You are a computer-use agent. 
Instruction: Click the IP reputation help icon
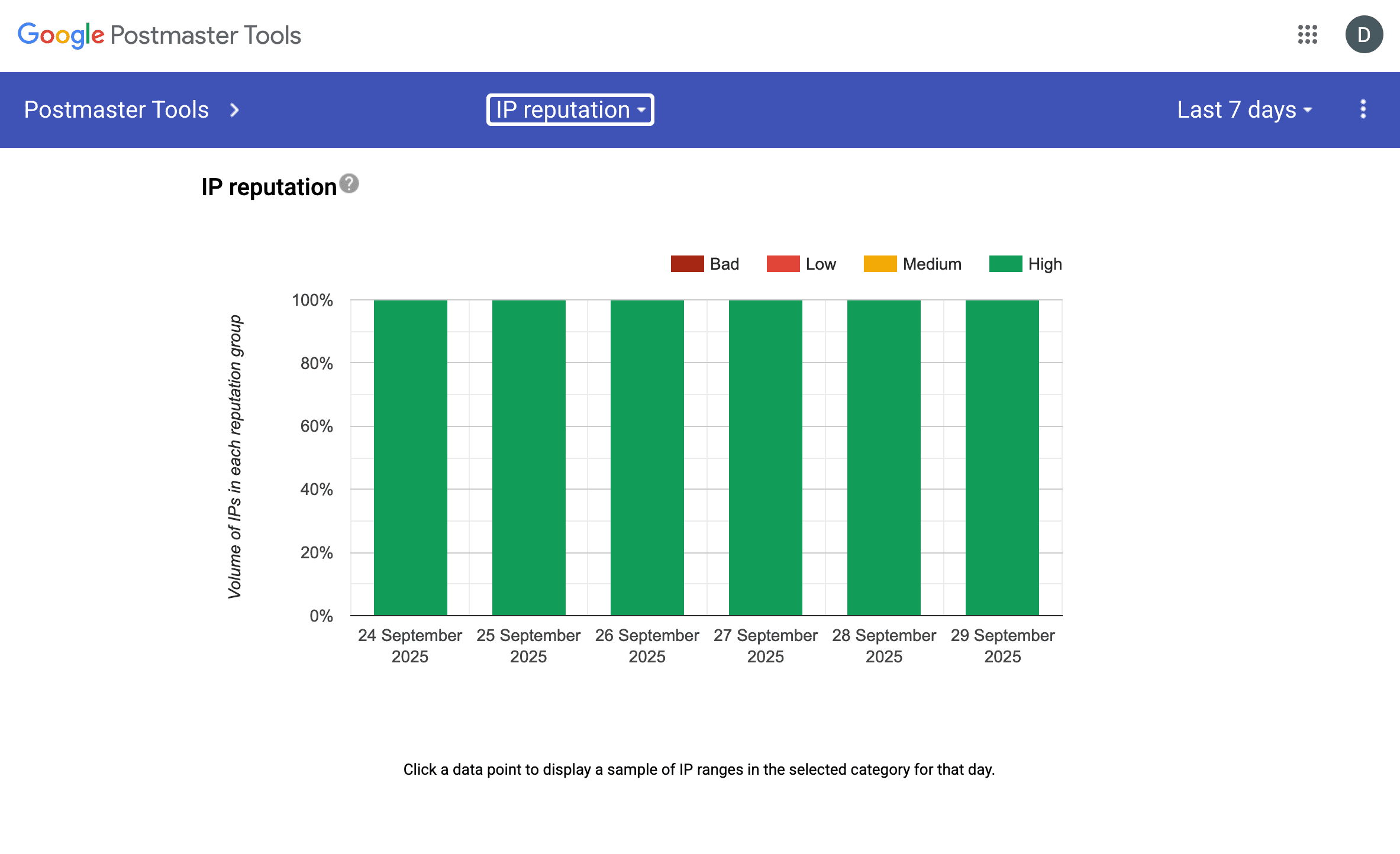(x=349, y=184)
